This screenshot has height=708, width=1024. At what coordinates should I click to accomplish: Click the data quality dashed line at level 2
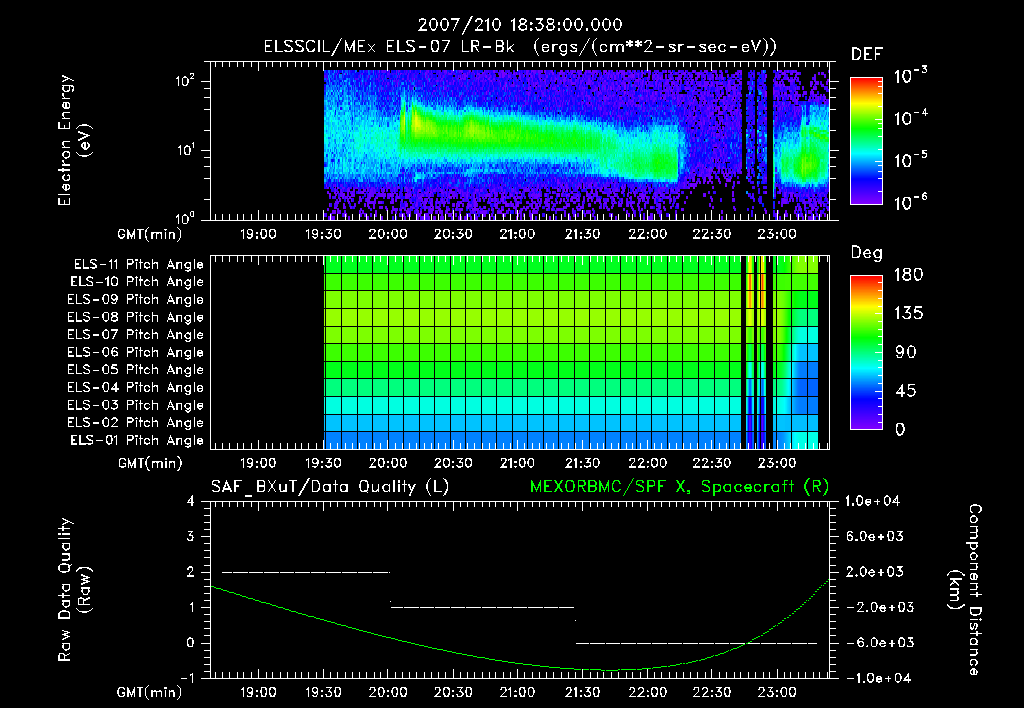306,572
